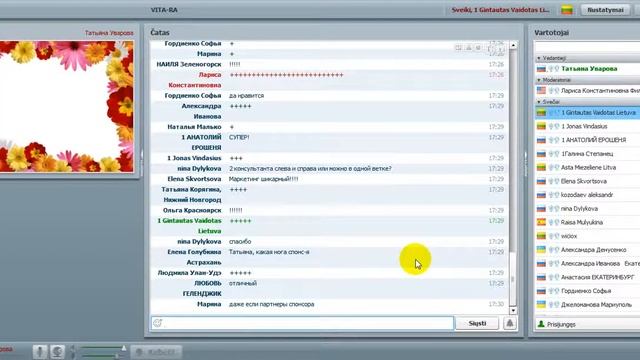Click the first small icon in chat header toolbar
The height and width of the screenshot is (360, 640).
click(459, 48)
